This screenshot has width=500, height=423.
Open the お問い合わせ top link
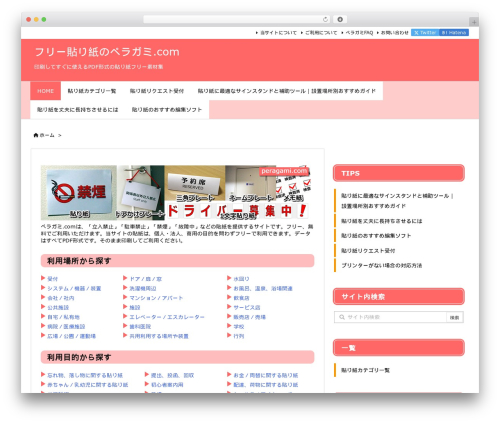[x=395, y=33]
